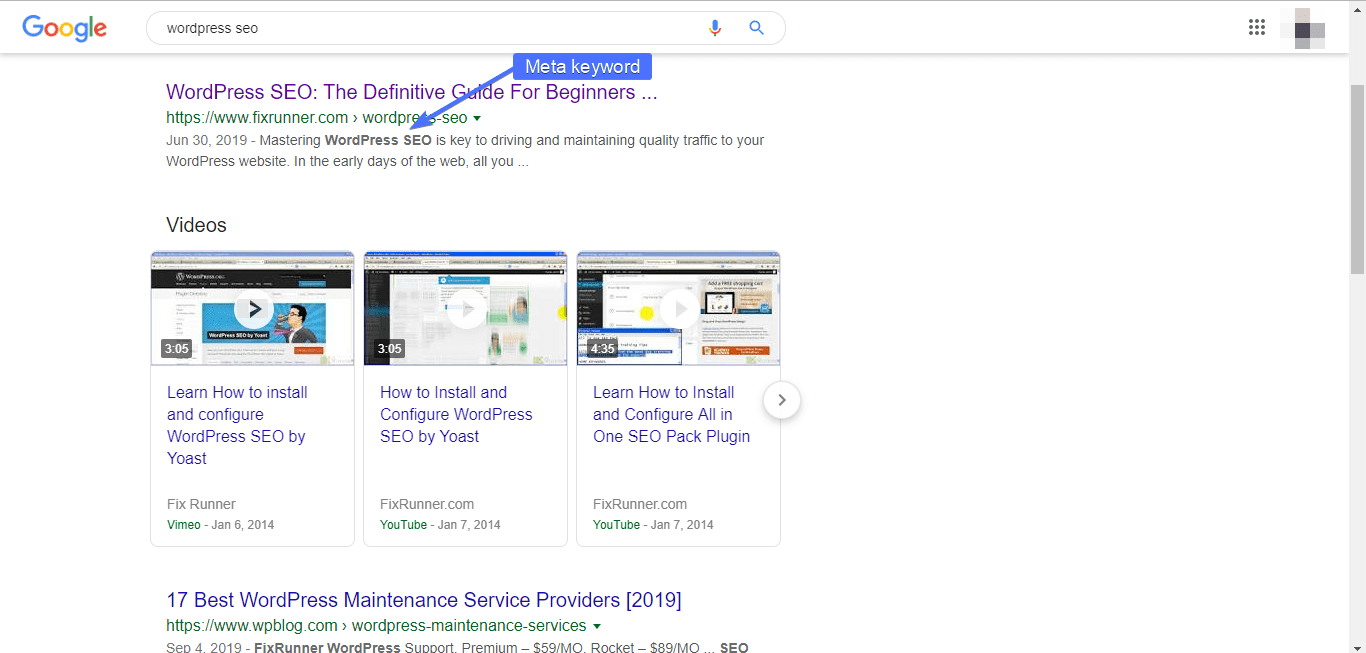Open Learn How to install WordPress SEO by Yoast
This screenshot has height=653, width=1366.
[238, 425]
